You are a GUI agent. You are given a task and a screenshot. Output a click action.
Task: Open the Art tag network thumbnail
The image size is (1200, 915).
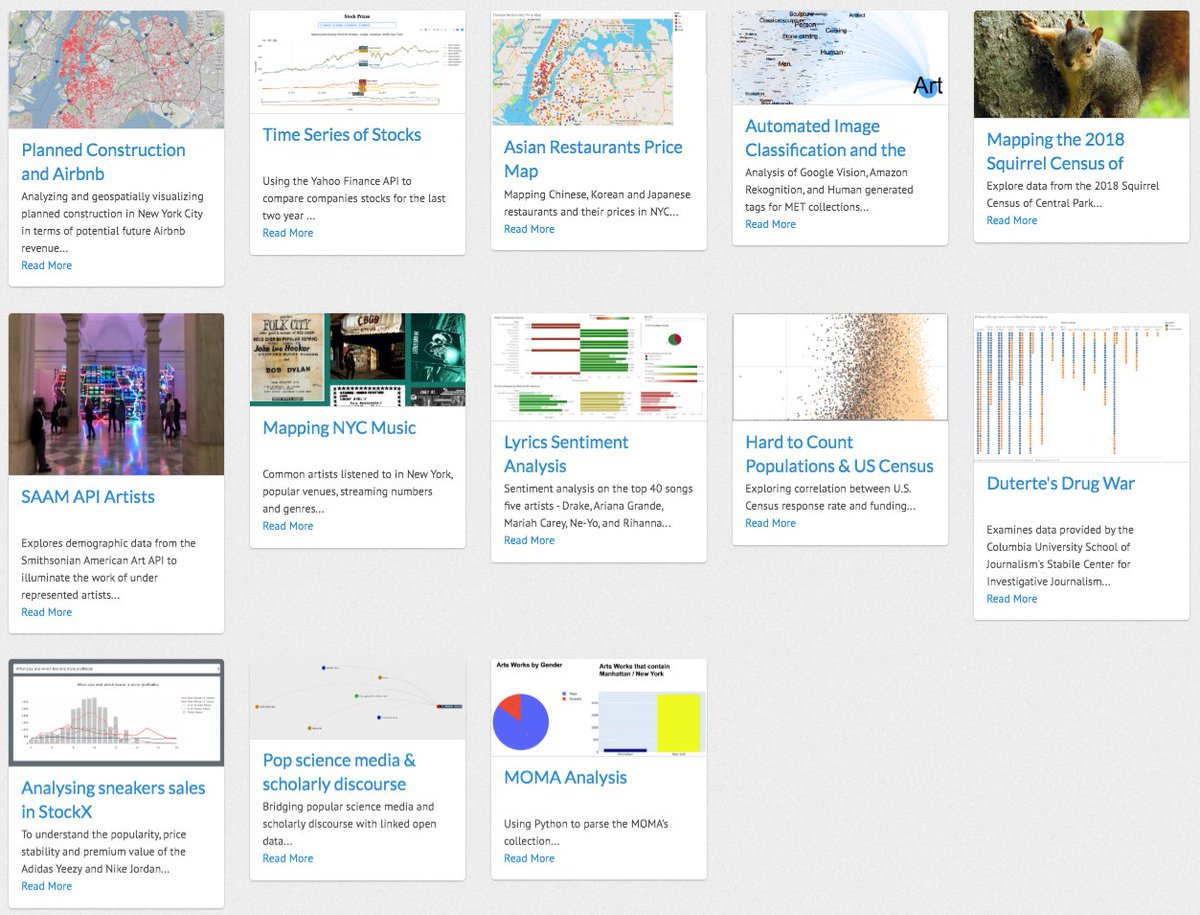[840, 58]
